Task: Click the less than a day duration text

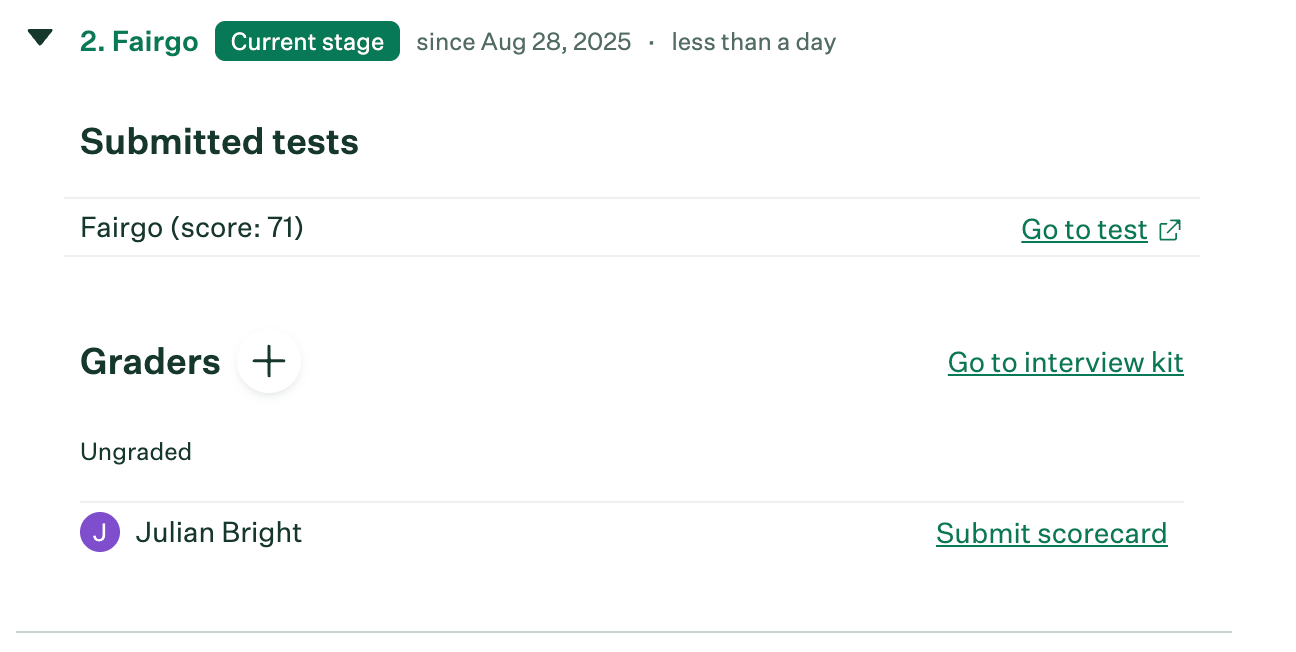Action: pyautogui.click(x=753, y=42)
